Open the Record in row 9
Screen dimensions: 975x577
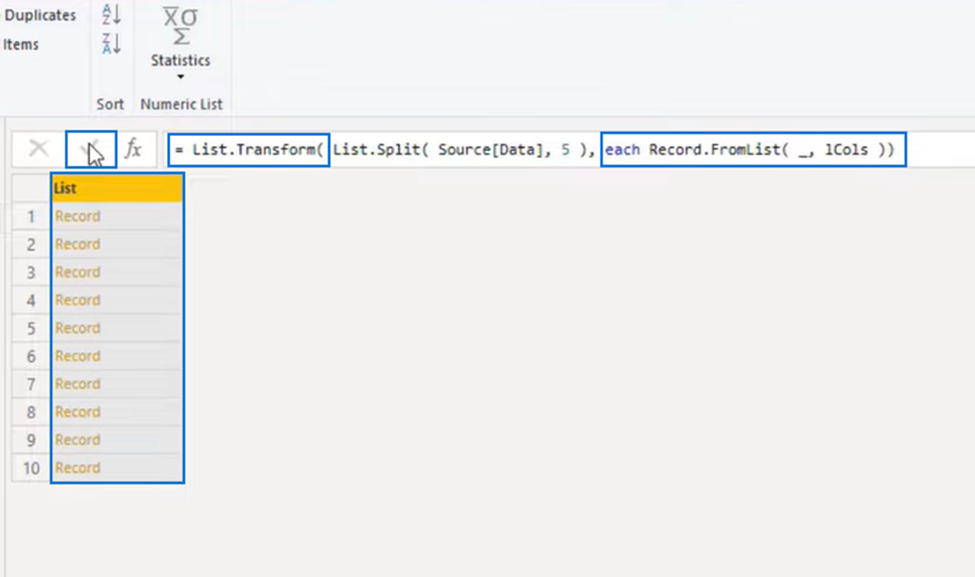(x=78, y=440)
